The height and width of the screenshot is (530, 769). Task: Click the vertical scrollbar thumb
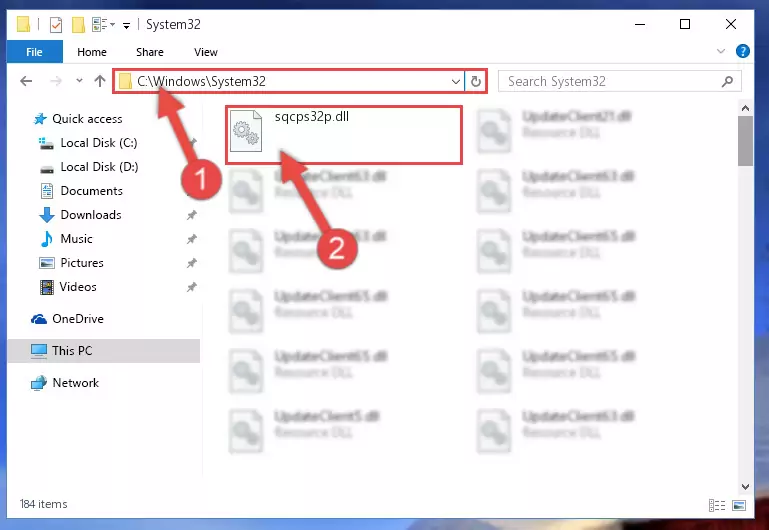pyautogui.click(x=745, y=141)
